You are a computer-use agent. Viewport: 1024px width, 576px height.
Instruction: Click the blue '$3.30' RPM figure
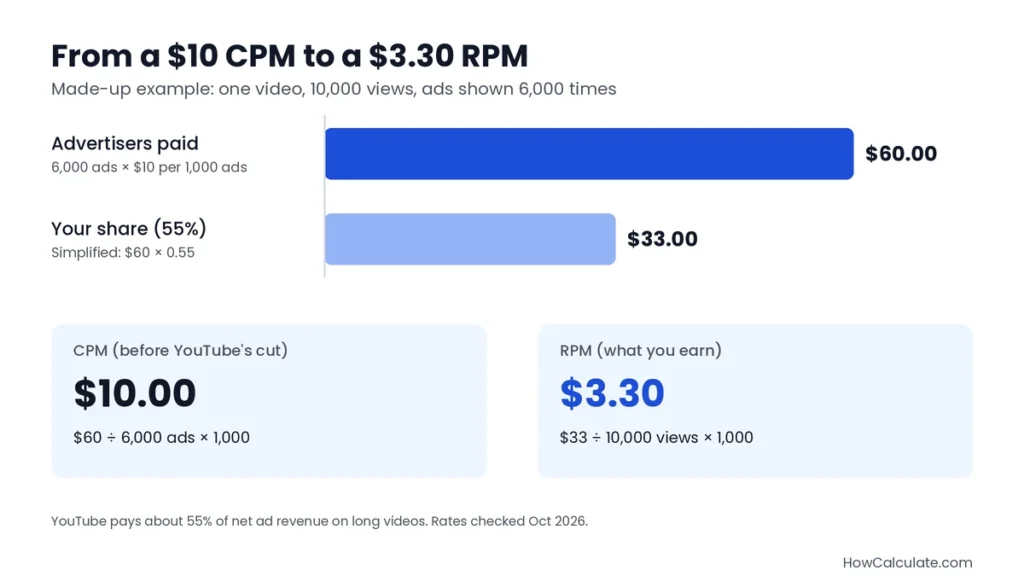click(x=612, y=393)
